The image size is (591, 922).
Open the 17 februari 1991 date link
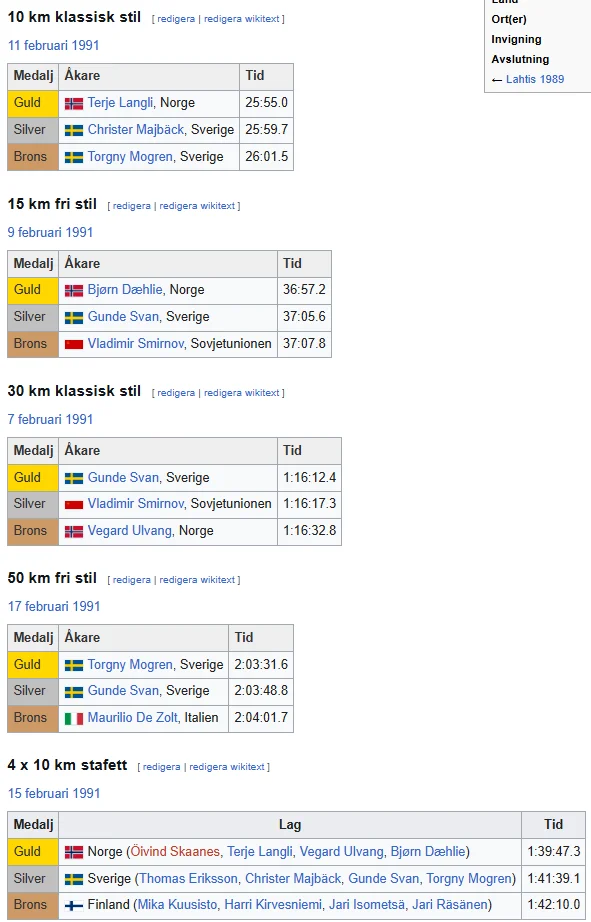point(54,606)
